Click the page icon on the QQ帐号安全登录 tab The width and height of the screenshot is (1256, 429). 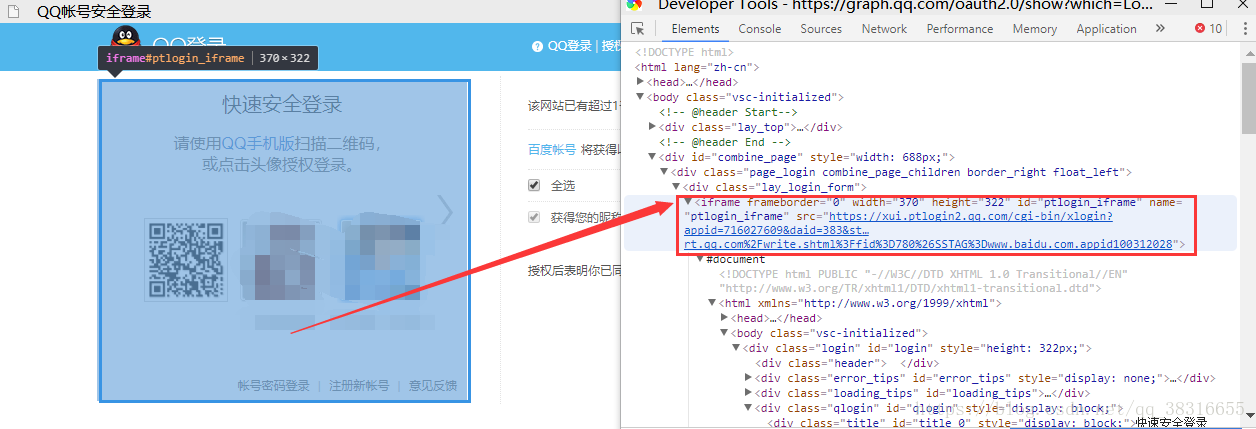coord(12,12)
